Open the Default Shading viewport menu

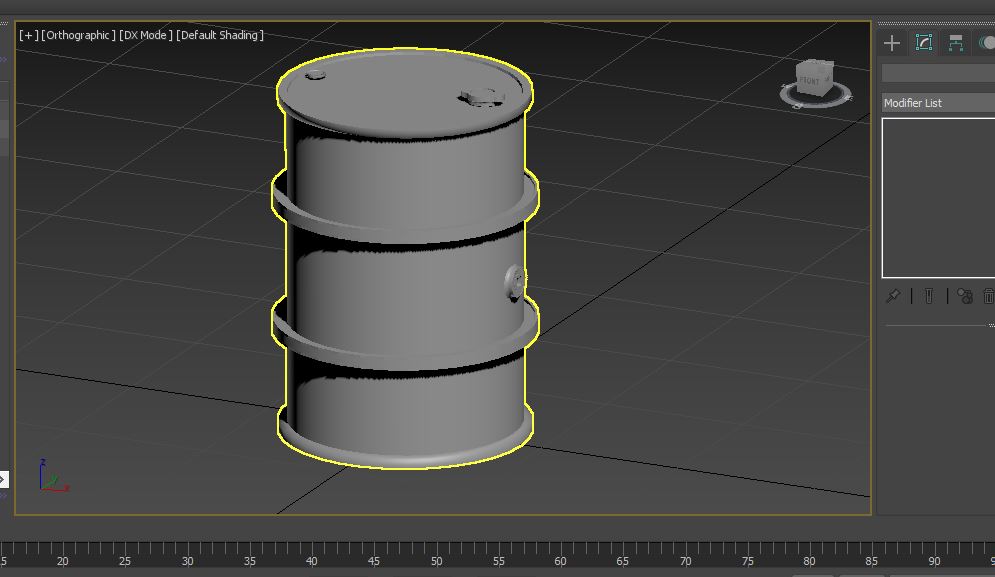pos(220,35)
